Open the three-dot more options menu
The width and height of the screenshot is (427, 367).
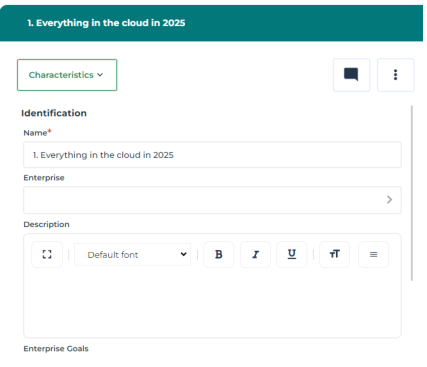pos(396,75)
